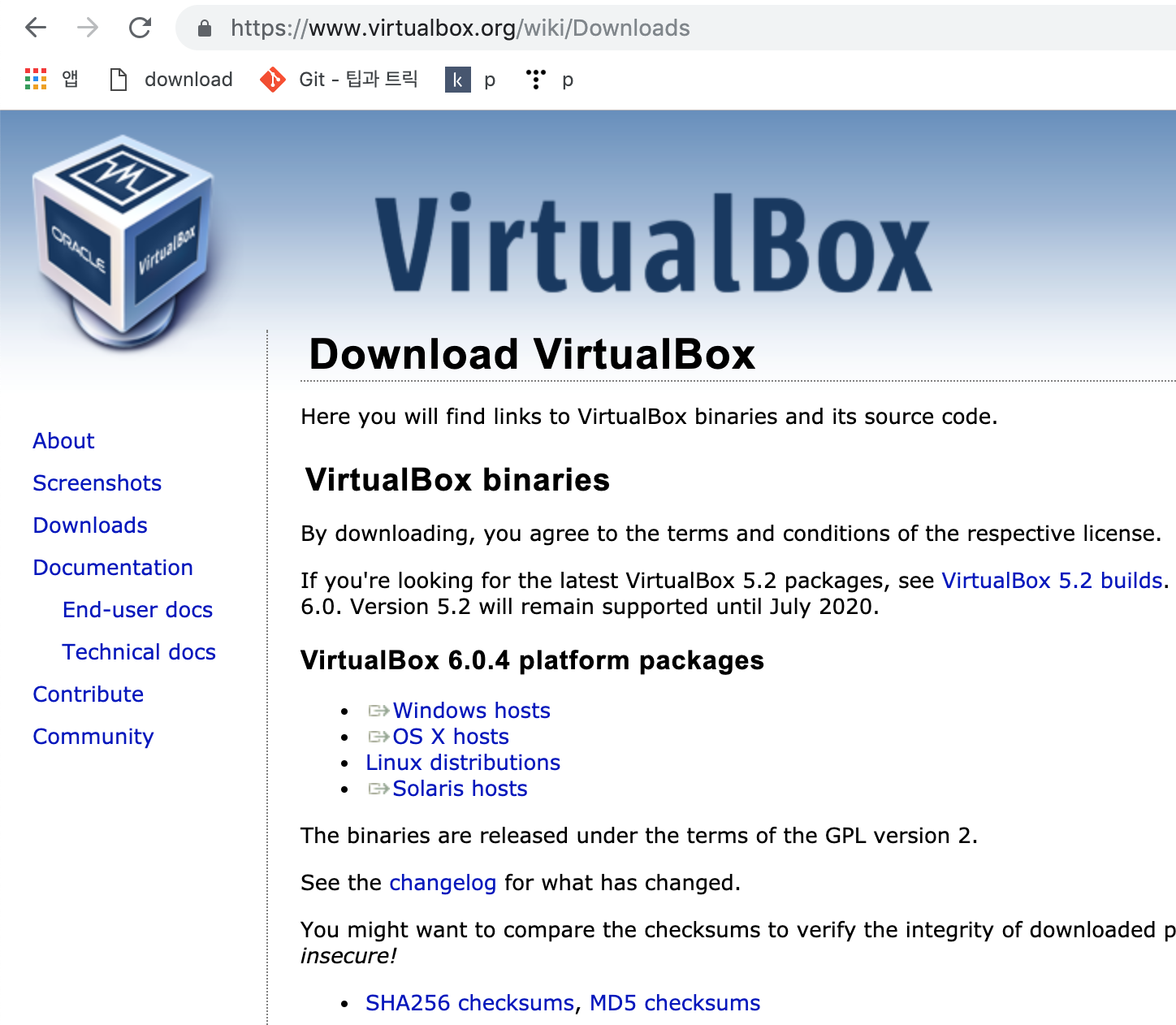The height and width of the screenshot is (1025, 1176).
Task: Open the Linux distributions link
Action: point(463,763)
